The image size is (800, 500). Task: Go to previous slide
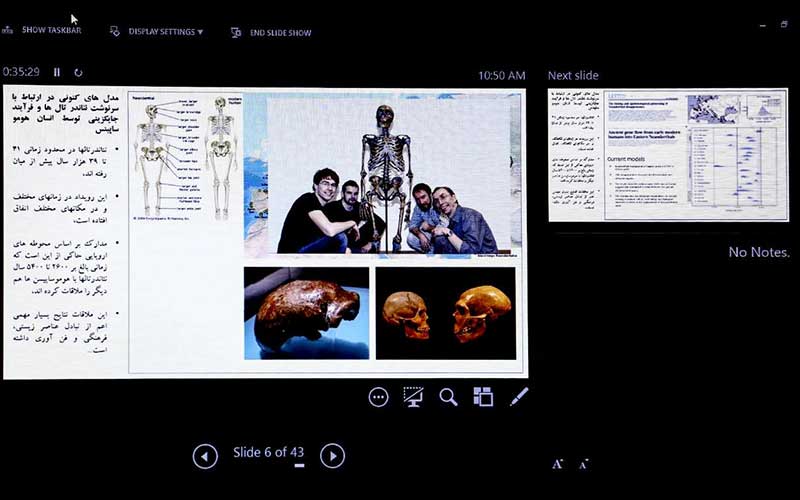coord(205,456)
